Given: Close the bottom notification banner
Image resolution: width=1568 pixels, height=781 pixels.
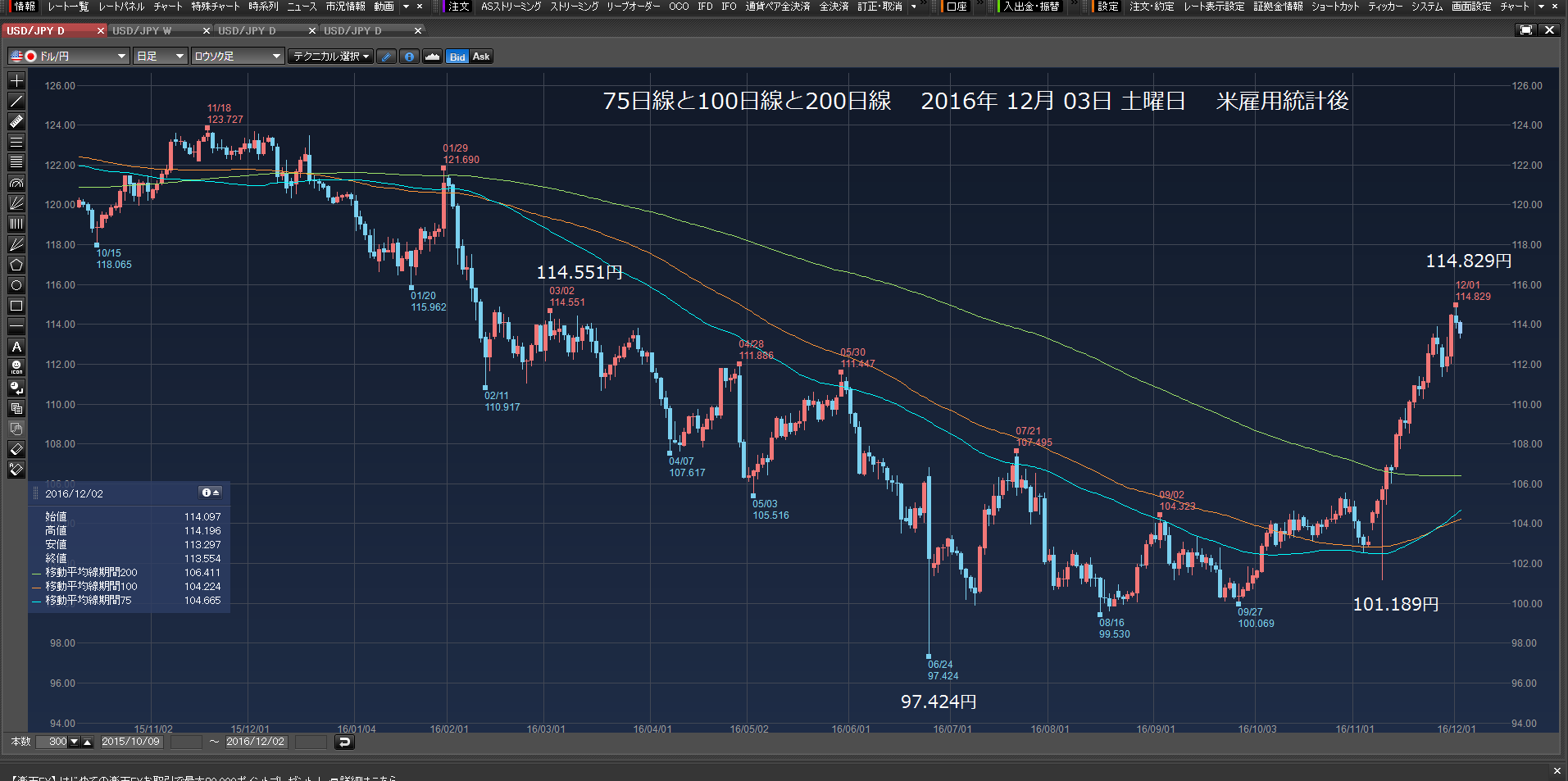Looking at the screenshot, I should tap(1557, 771).
